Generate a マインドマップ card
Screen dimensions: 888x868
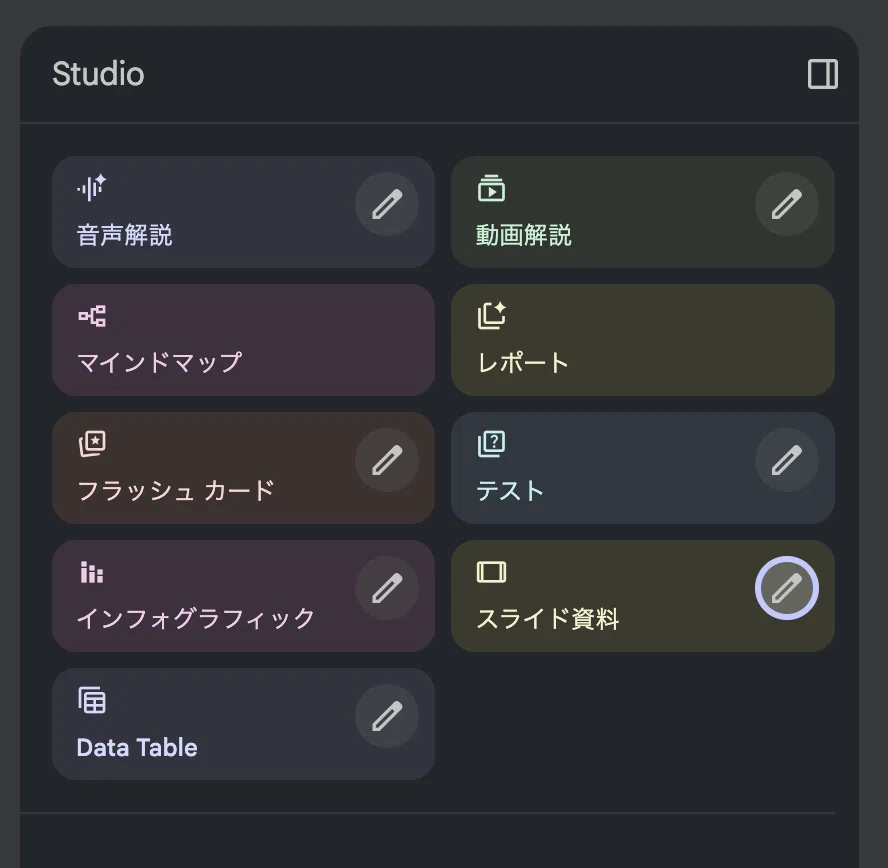[x=244, y=340]
